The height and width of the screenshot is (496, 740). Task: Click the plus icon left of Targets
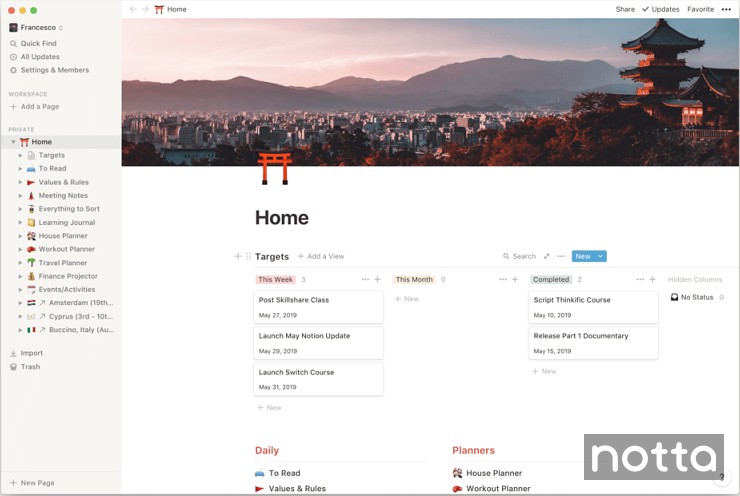[238, 256]
